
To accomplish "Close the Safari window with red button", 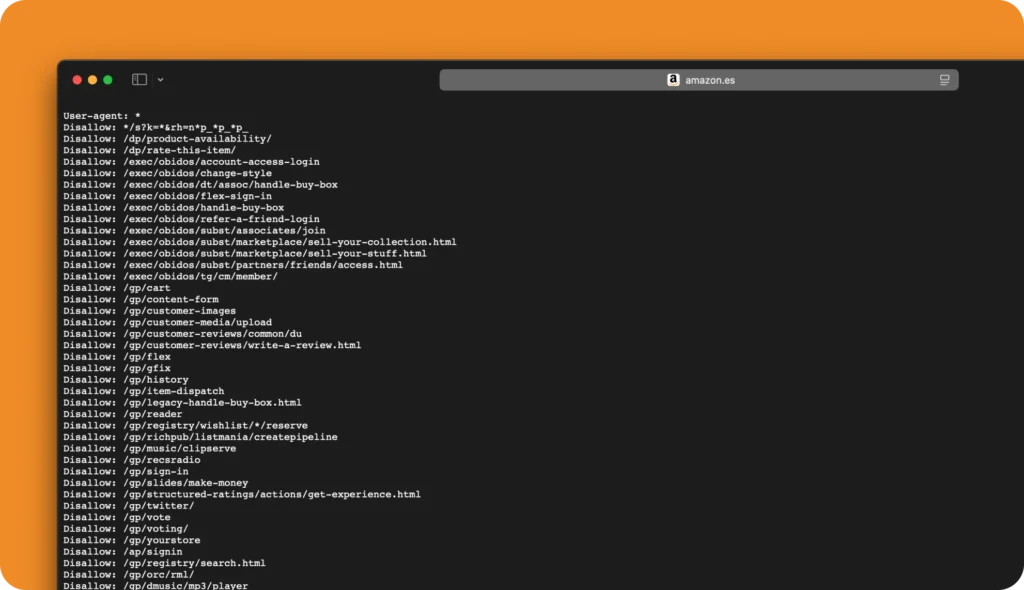I will point(77,80).
